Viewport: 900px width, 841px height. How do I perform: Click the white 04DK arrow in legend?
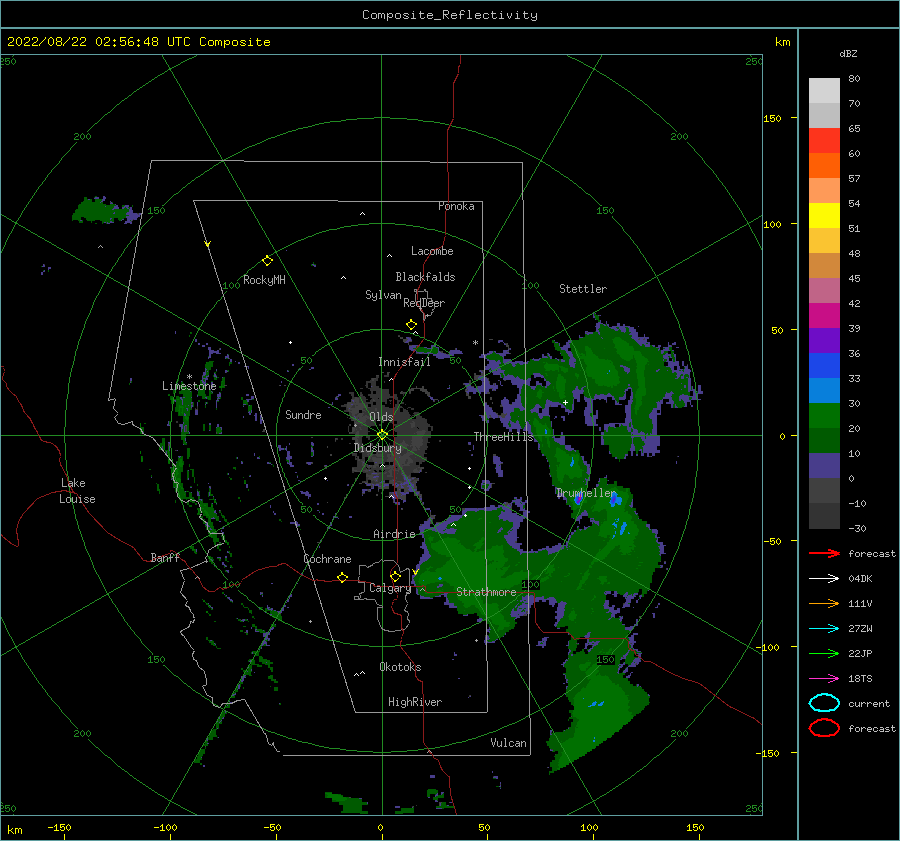(824, 578)
